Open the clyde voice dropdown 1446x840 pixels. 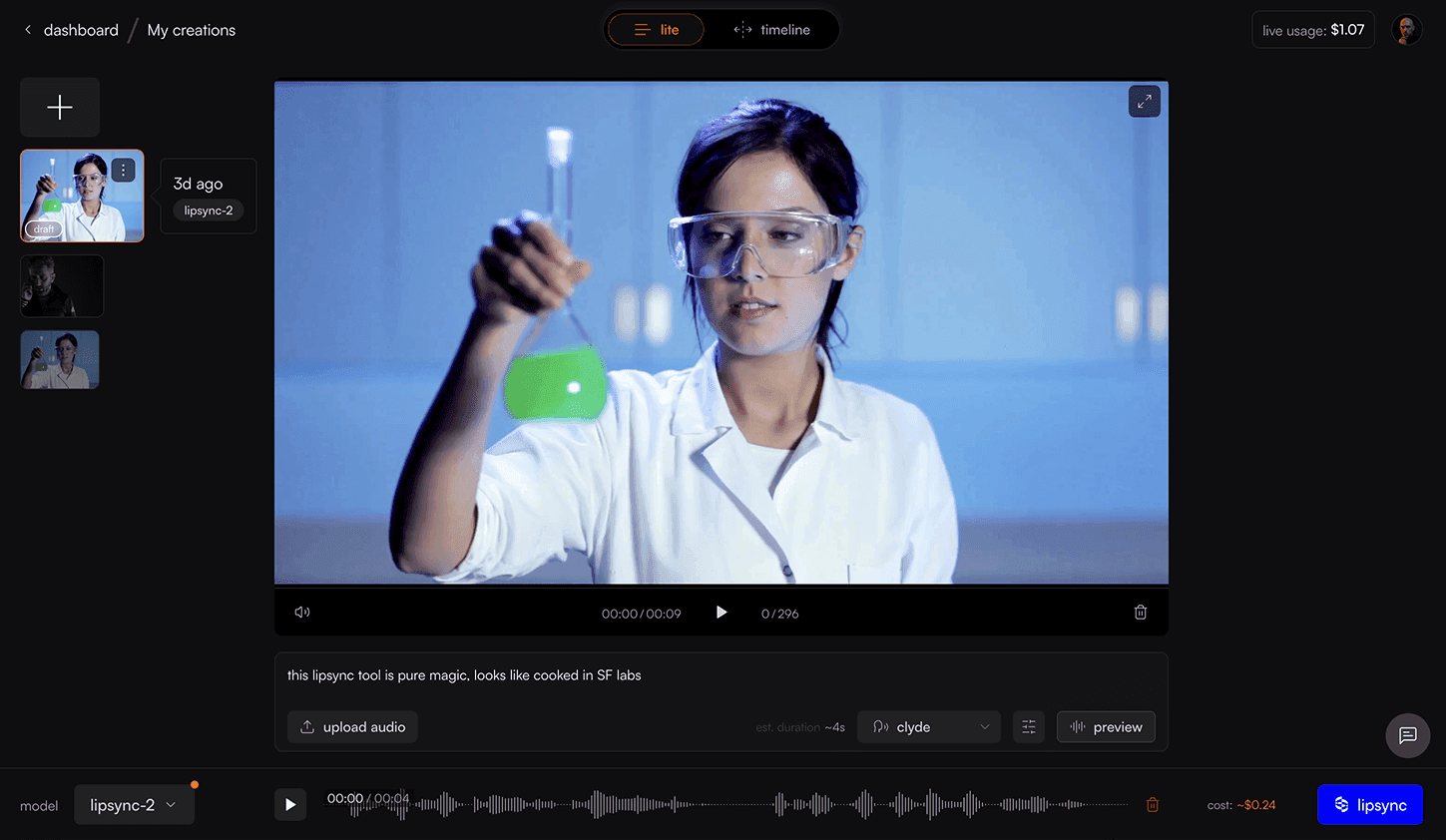tap(929, 727)
